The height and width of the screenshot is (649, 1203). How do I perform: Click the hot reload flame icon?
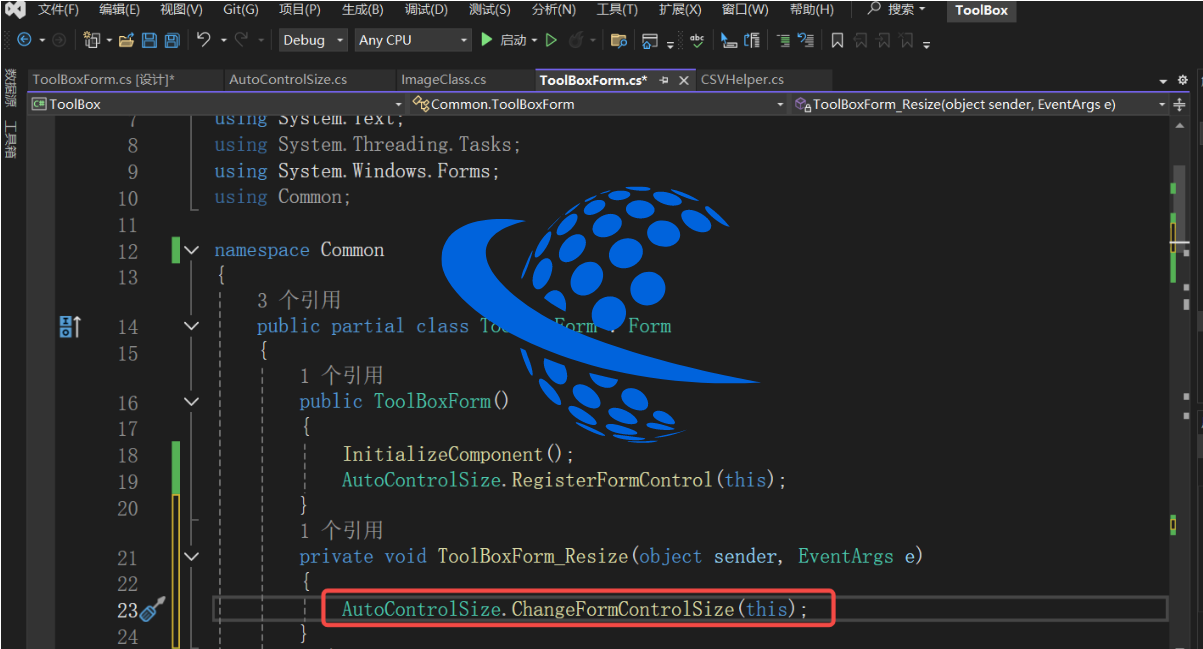coord(576,40)
